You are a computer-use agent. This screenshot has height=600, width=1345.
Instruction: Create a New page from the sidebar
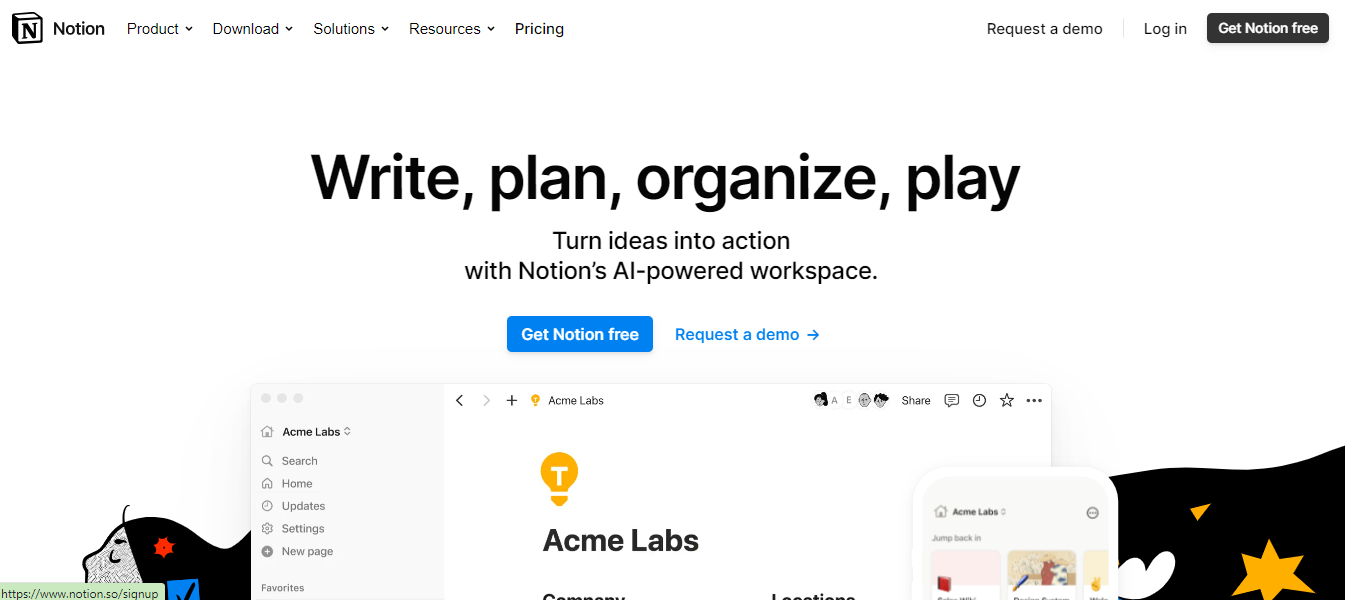coord(305,551)
